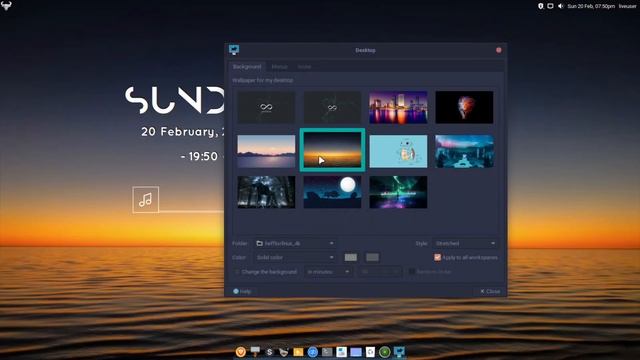640x360 pixels.
Task: Switch to the Icons tab
Action: point(304,67)
